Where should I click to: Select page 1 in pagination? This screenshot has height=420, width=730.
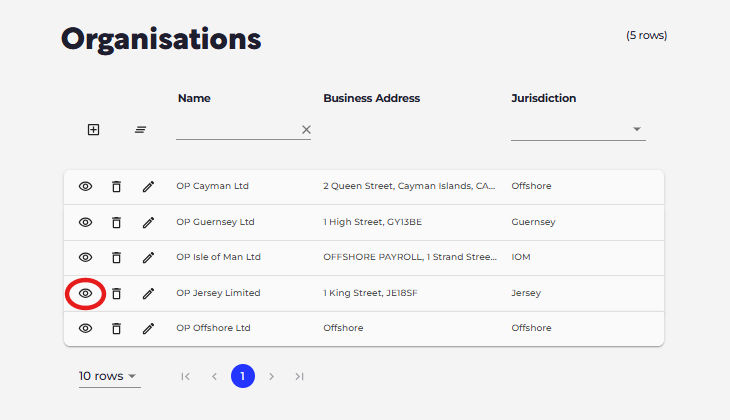coord(243,376)
